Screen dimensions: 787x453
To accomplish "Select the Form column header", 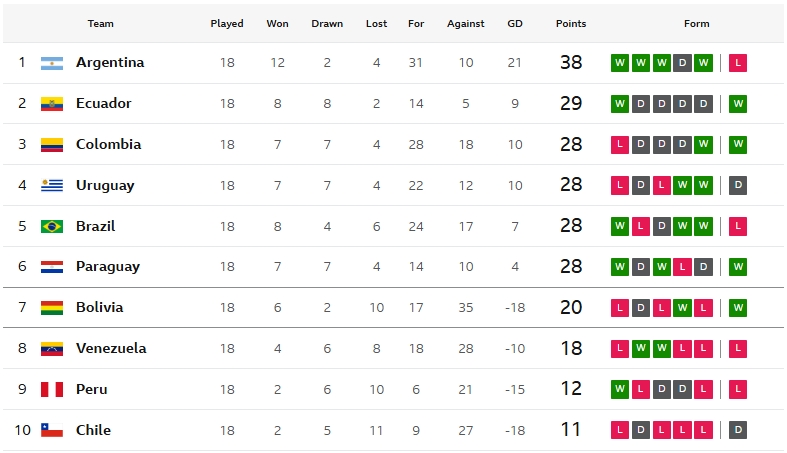I will tap(697, 24).
